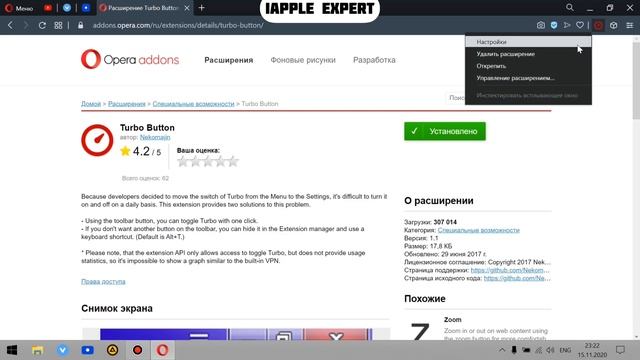Follow the Домой breadcrumb link
Image resolution: width=640 pixels, height=360 pixels.
click(91, 104)
